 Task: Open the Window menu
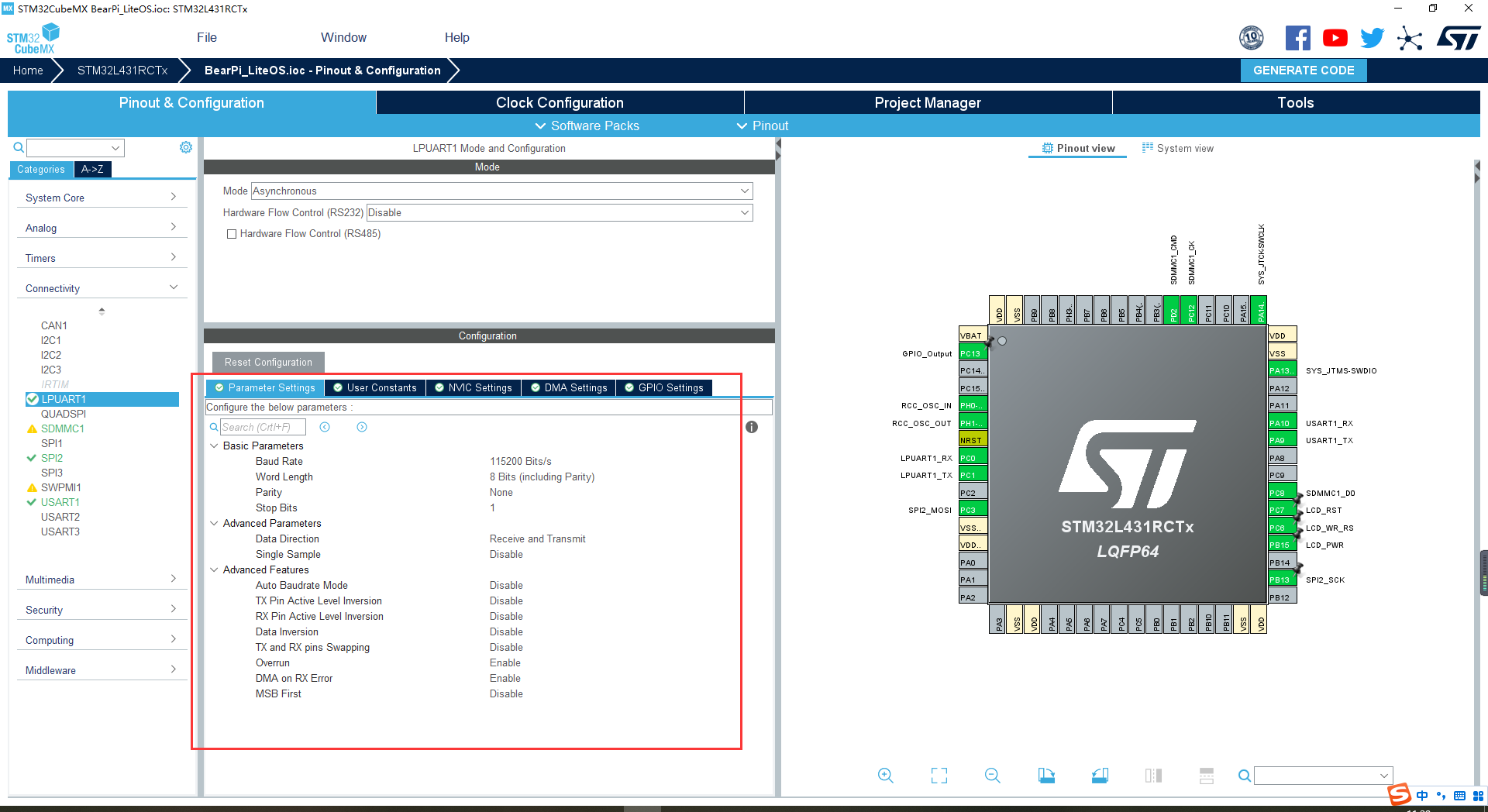tap(343, 37)
